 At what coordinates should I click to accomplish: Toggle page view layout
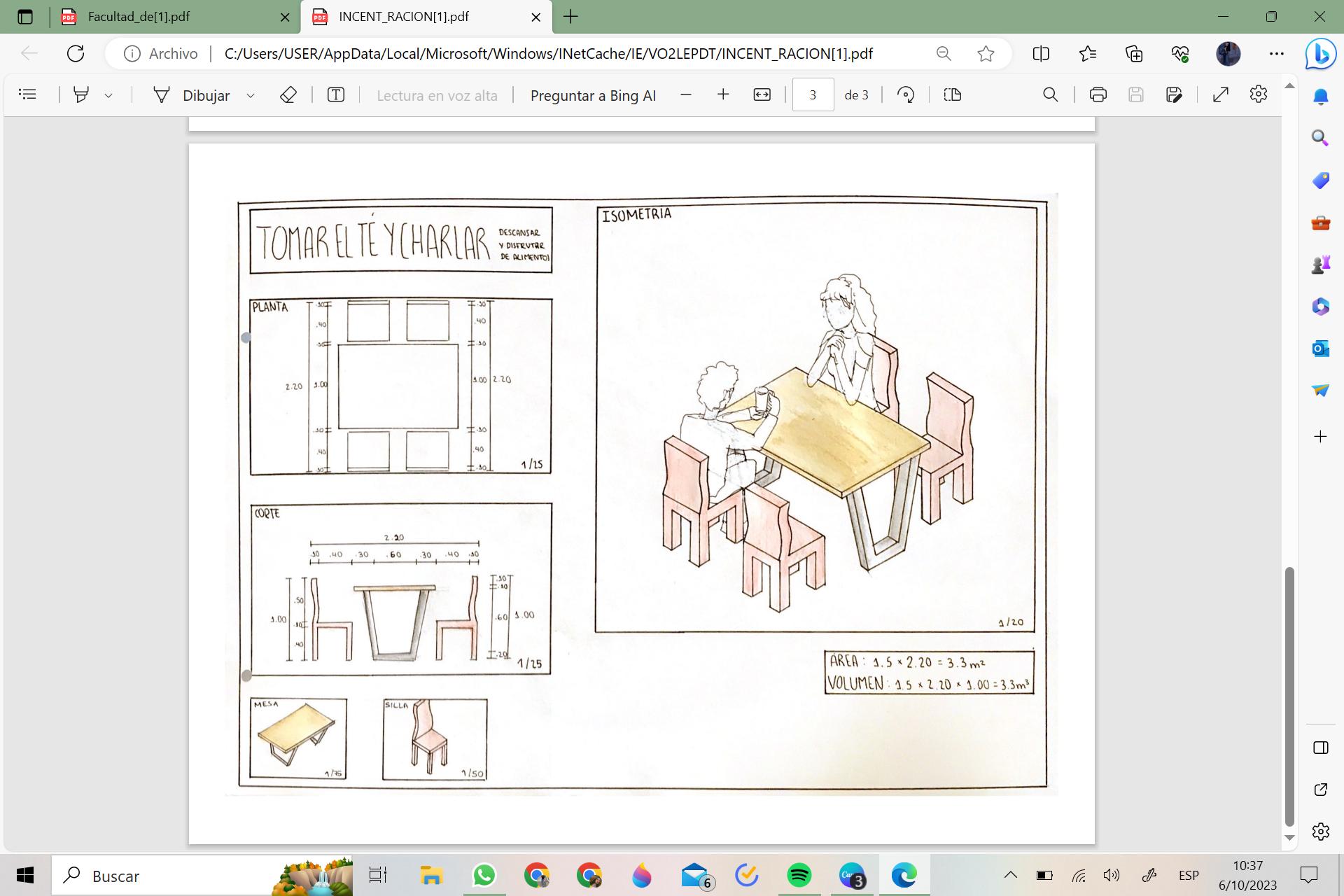point(952,94)
